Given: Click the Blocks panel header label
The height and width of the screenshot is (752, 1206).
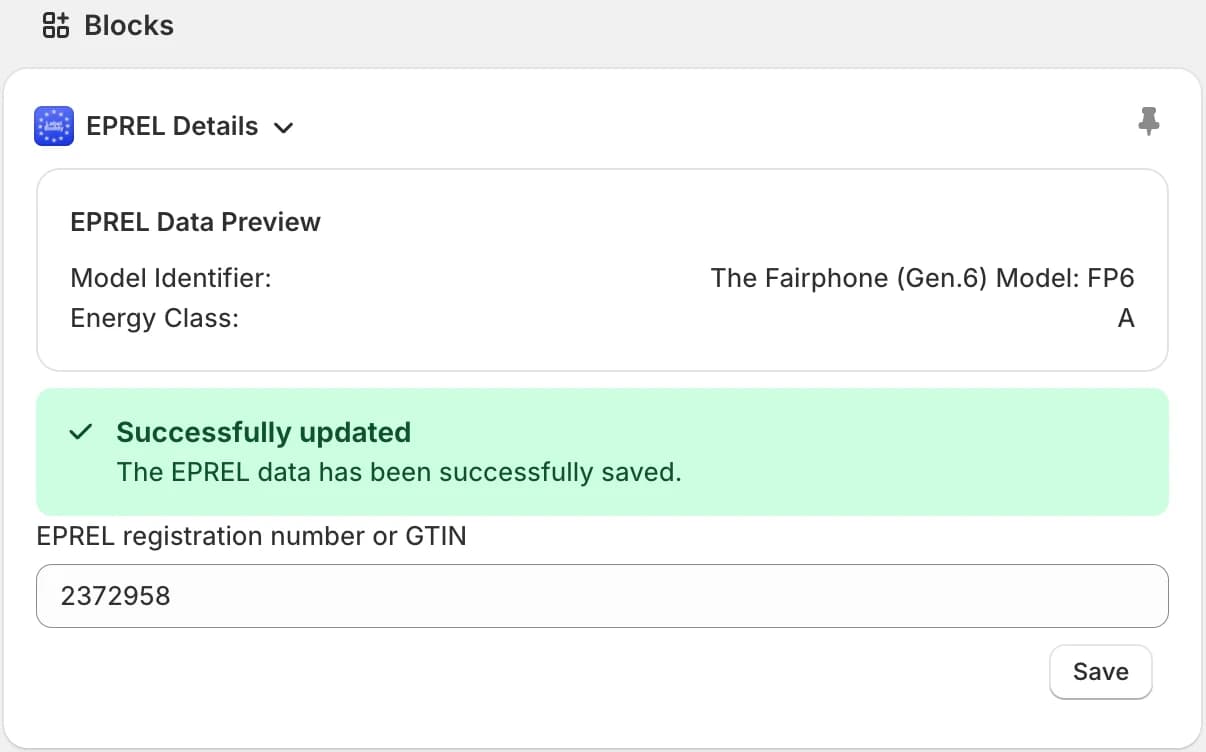Looking at the screenshot, I should (x=129, y=25).
